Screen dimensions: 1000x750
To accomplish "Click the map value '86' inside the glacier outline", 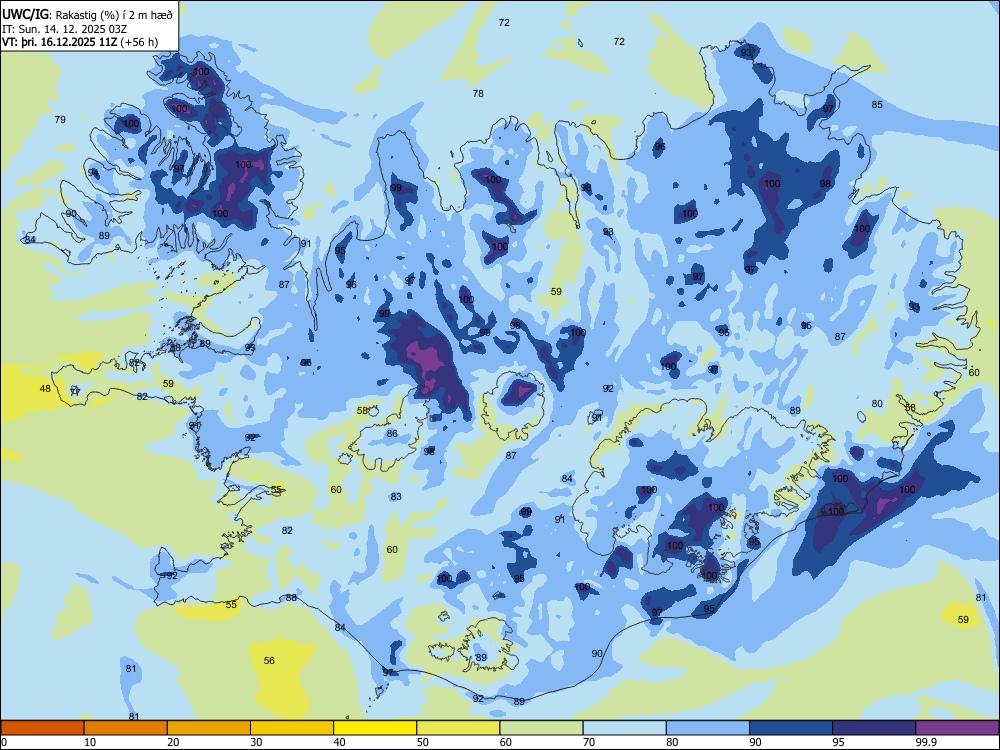I will click(x=392, y=434).
